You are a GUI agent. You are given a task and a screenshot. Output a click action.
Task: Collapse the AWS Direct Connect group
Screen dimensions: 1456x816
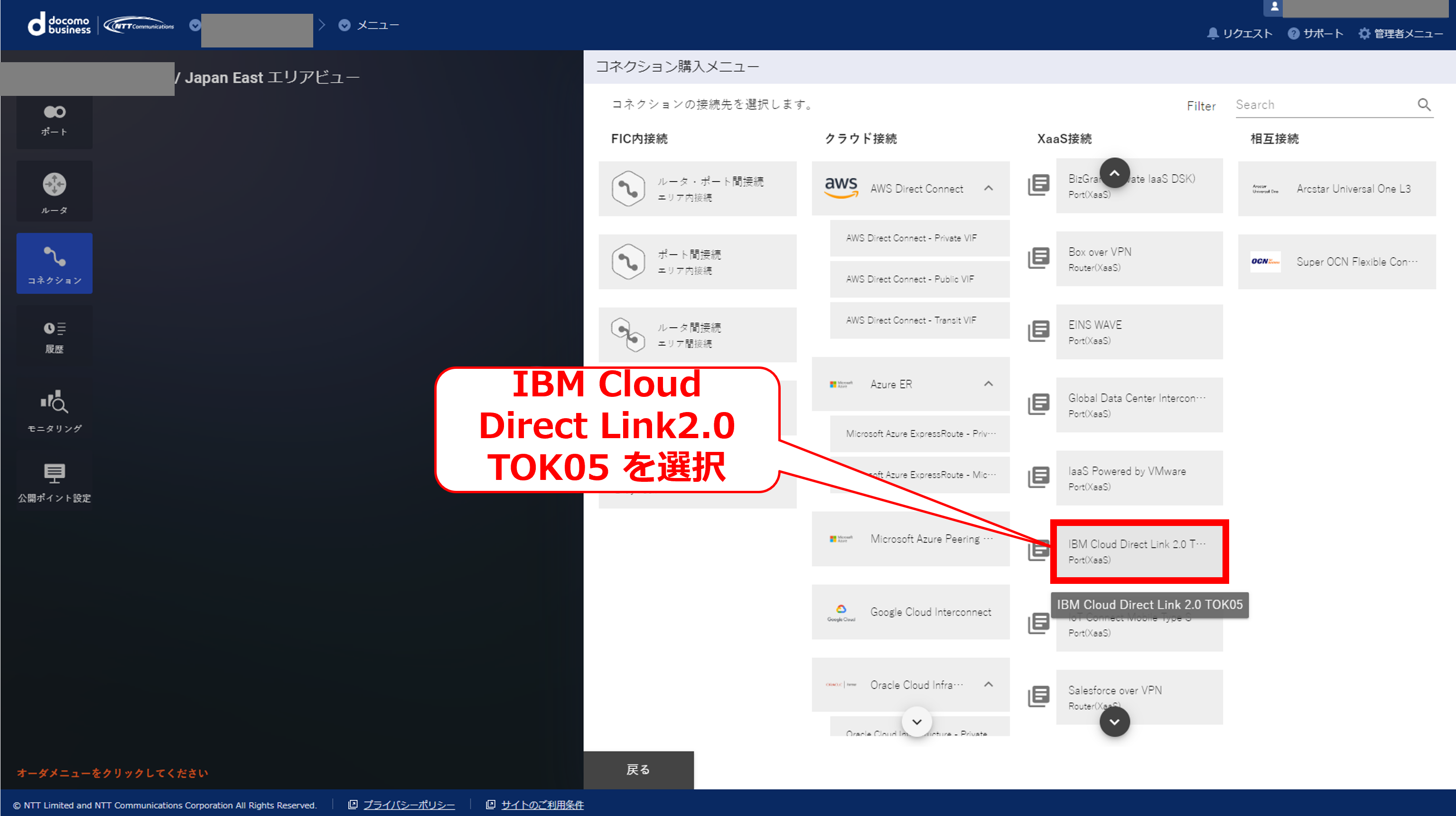[x=988, y=188]
